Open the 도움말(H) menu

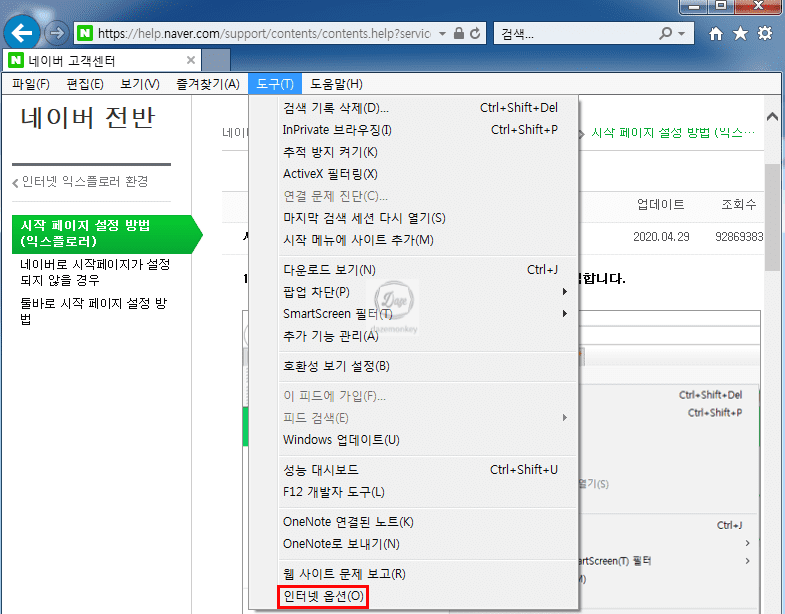(x=336, y=84)
